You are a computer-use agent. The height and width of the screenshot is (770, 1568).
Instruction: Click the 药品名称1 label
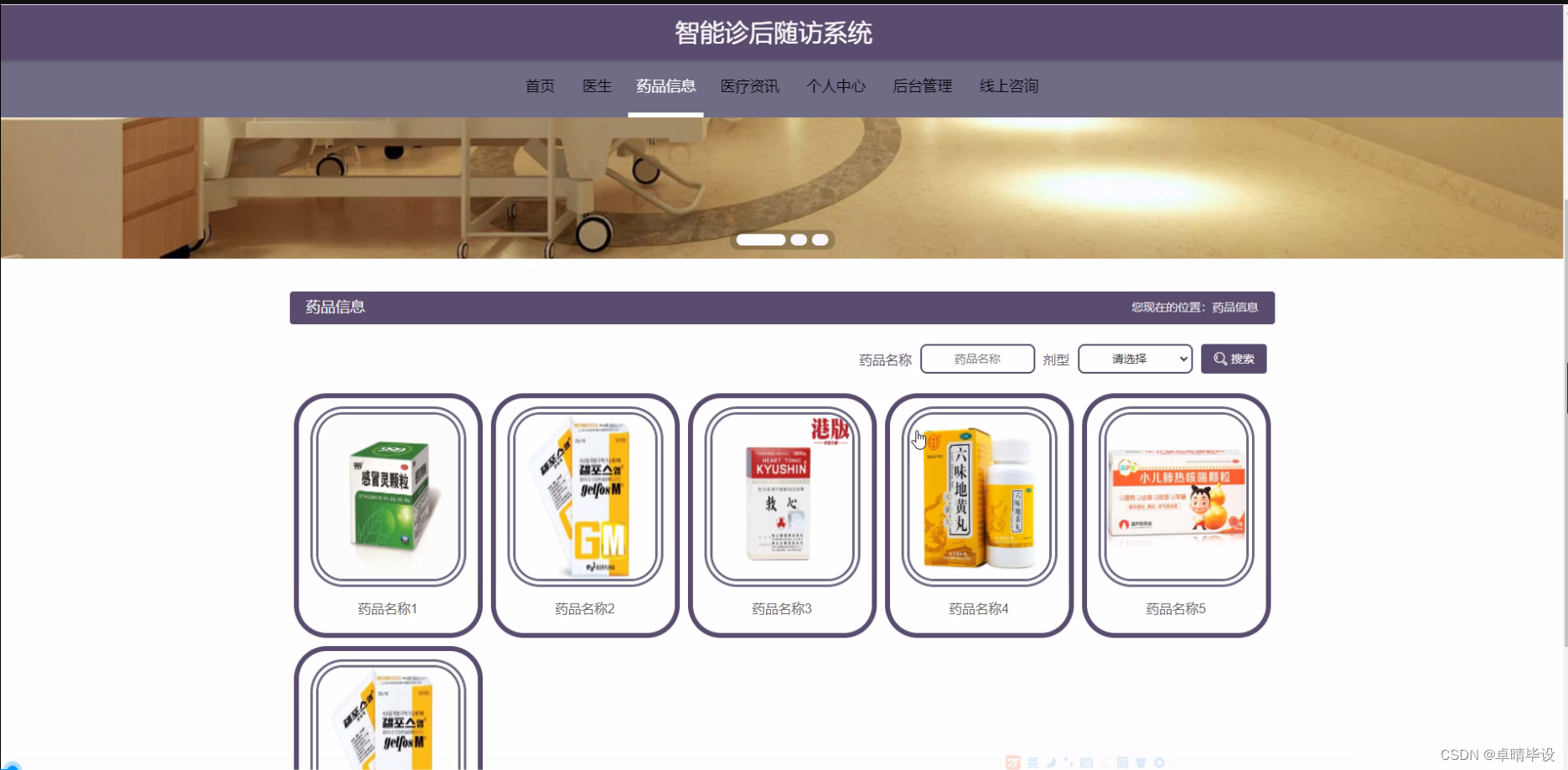click(387, 609)
